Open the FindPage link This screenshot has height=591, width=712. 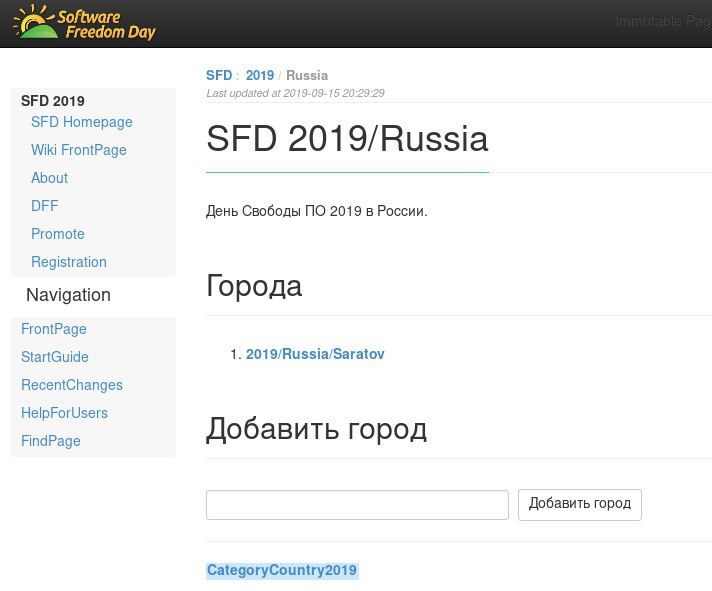tap(50, 441)
